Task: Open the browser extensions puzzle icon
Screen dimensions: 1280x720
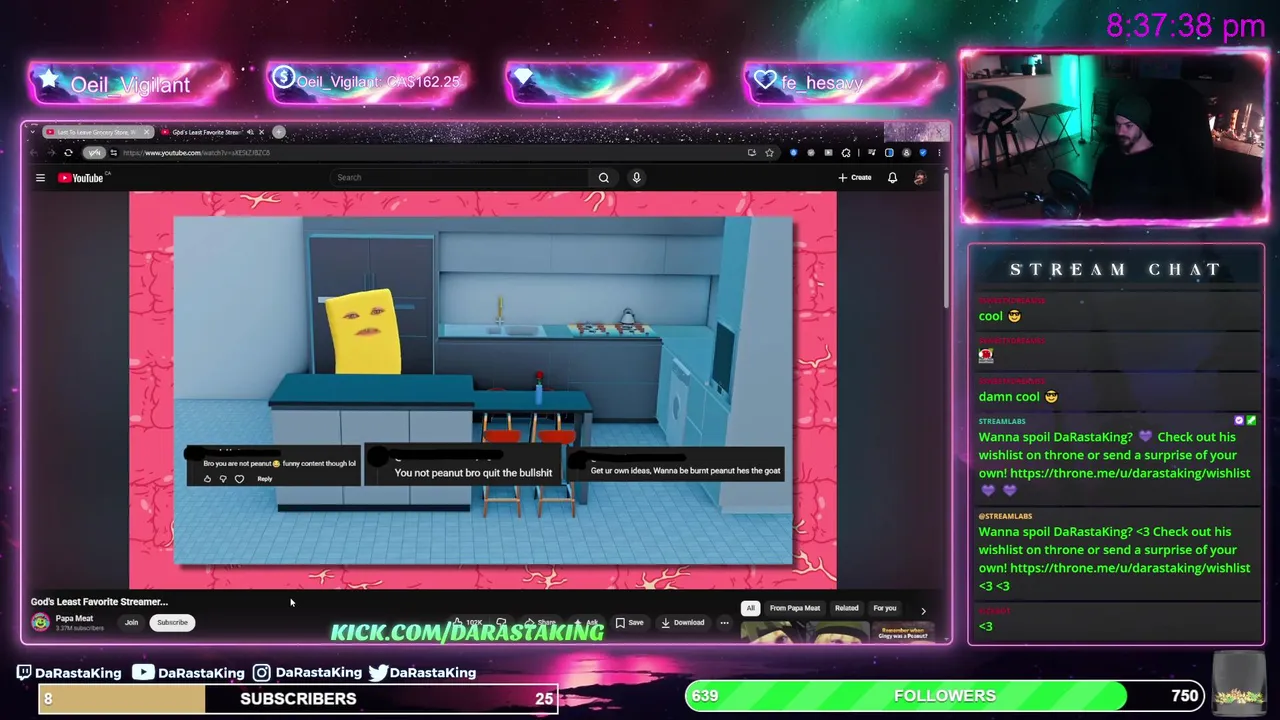Action: pos(846,153)
